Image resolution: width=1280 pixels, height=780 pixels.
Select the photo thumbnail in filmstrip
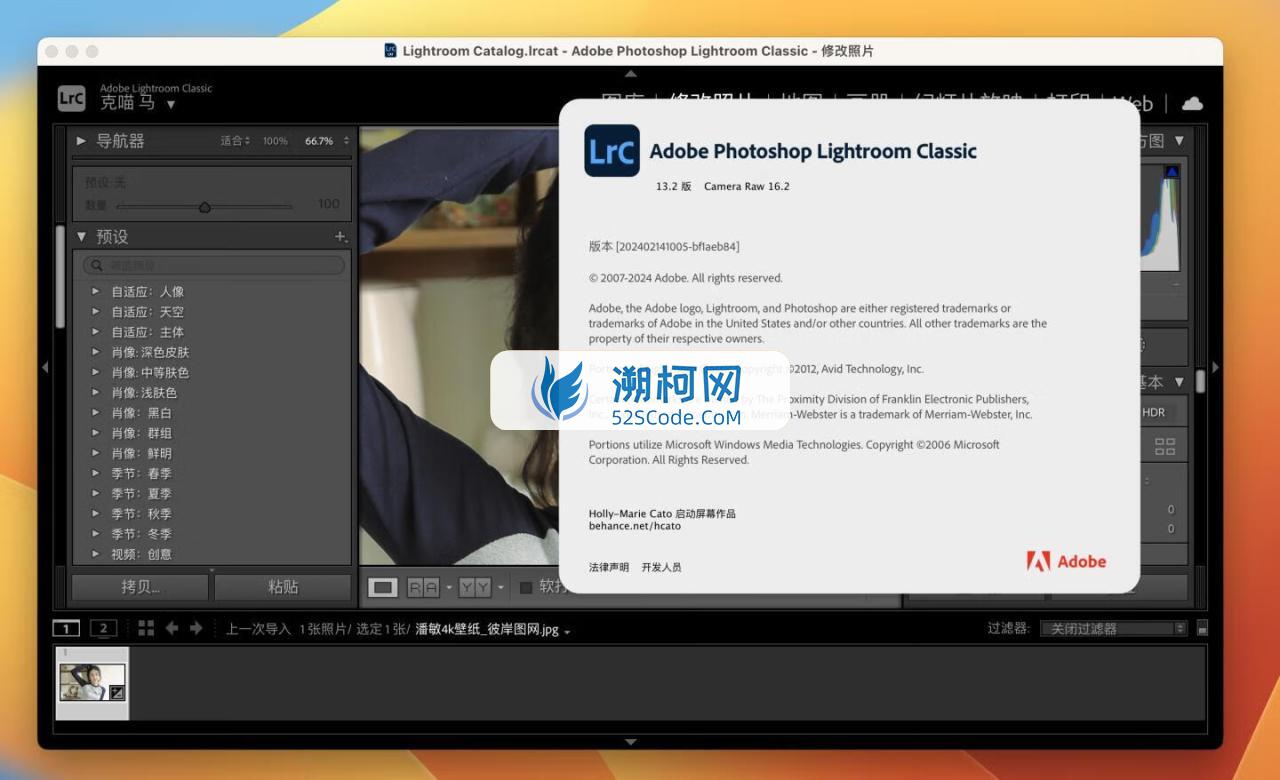pos(92,682)
